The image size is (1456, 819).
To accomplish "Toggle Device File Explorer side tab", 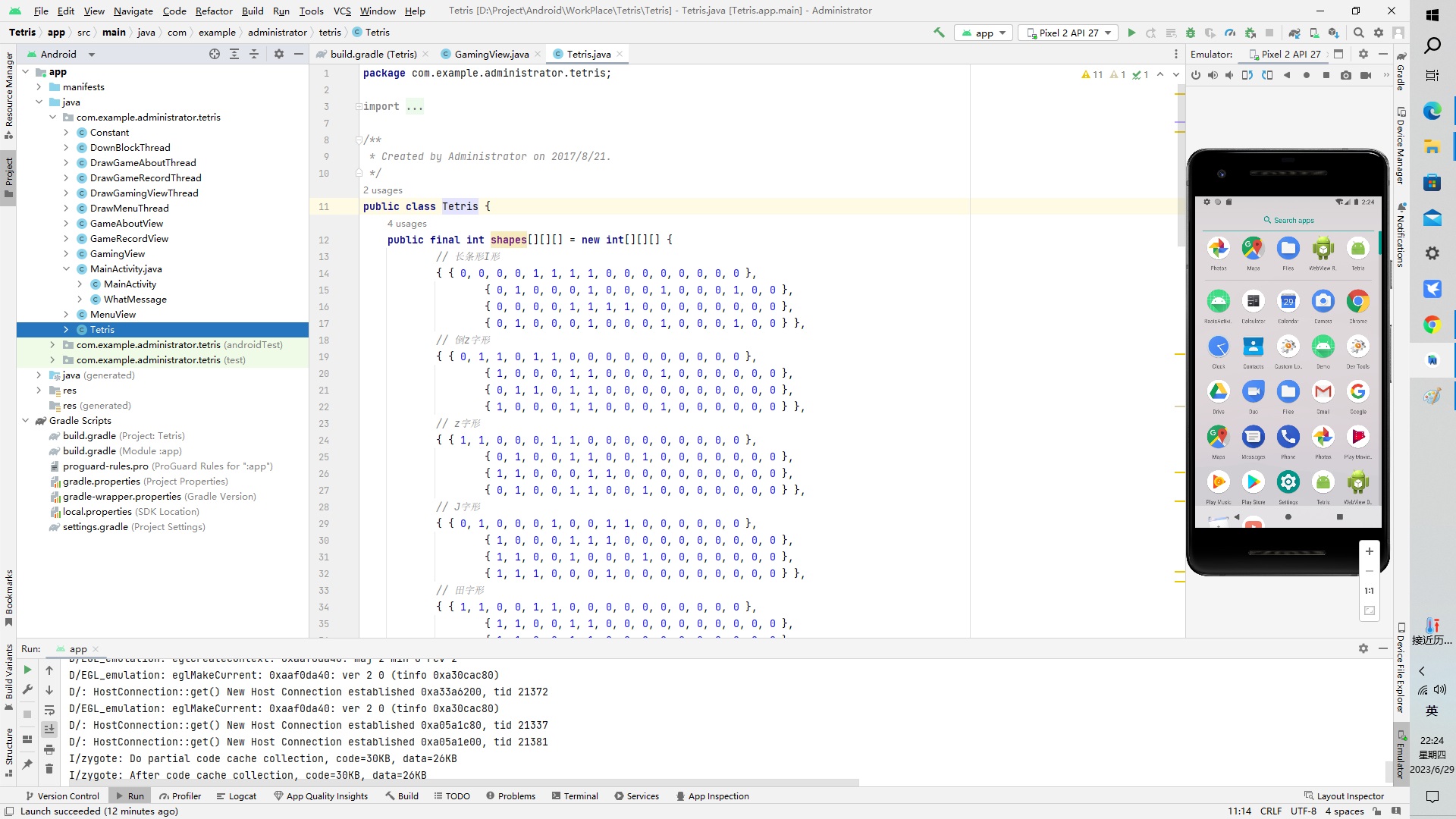I will (1401, 668).
